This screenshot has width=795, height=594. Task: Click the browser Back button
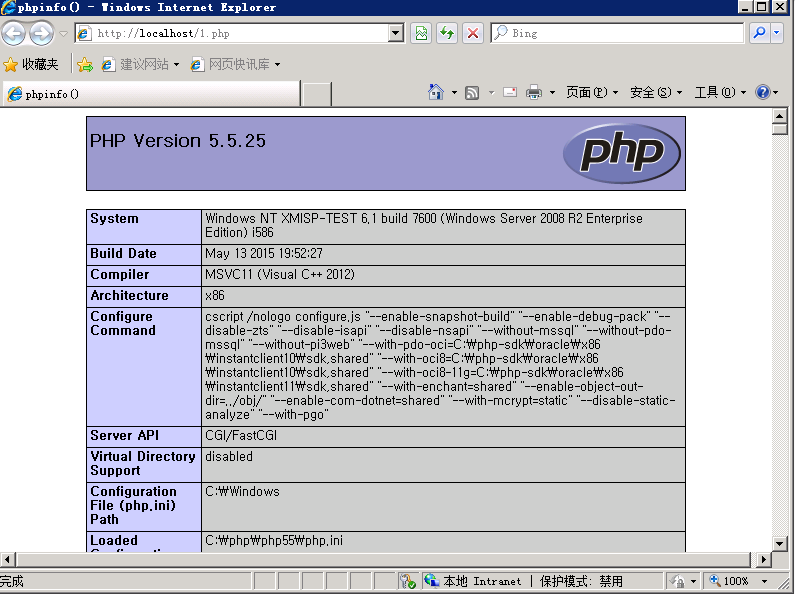click(14, 33)
